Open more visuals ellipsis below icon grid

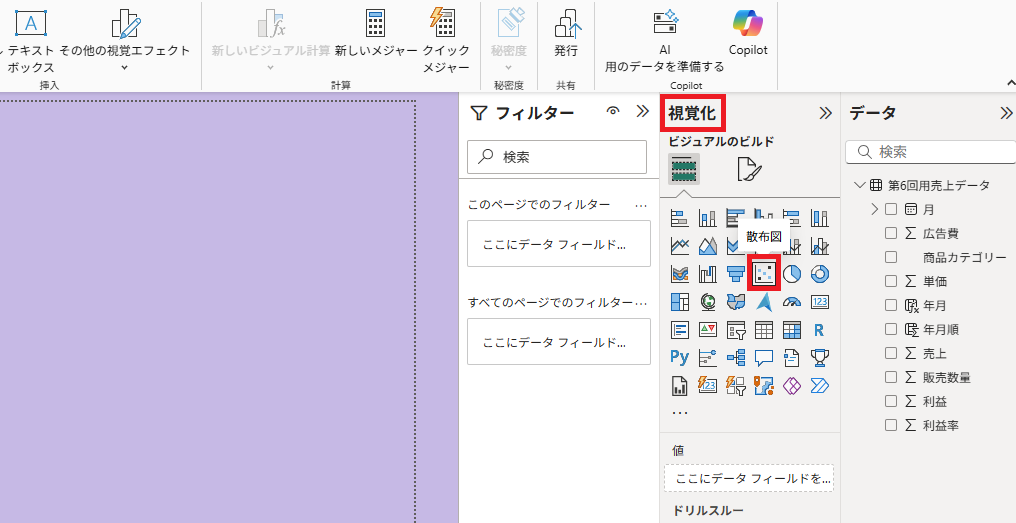679,412
